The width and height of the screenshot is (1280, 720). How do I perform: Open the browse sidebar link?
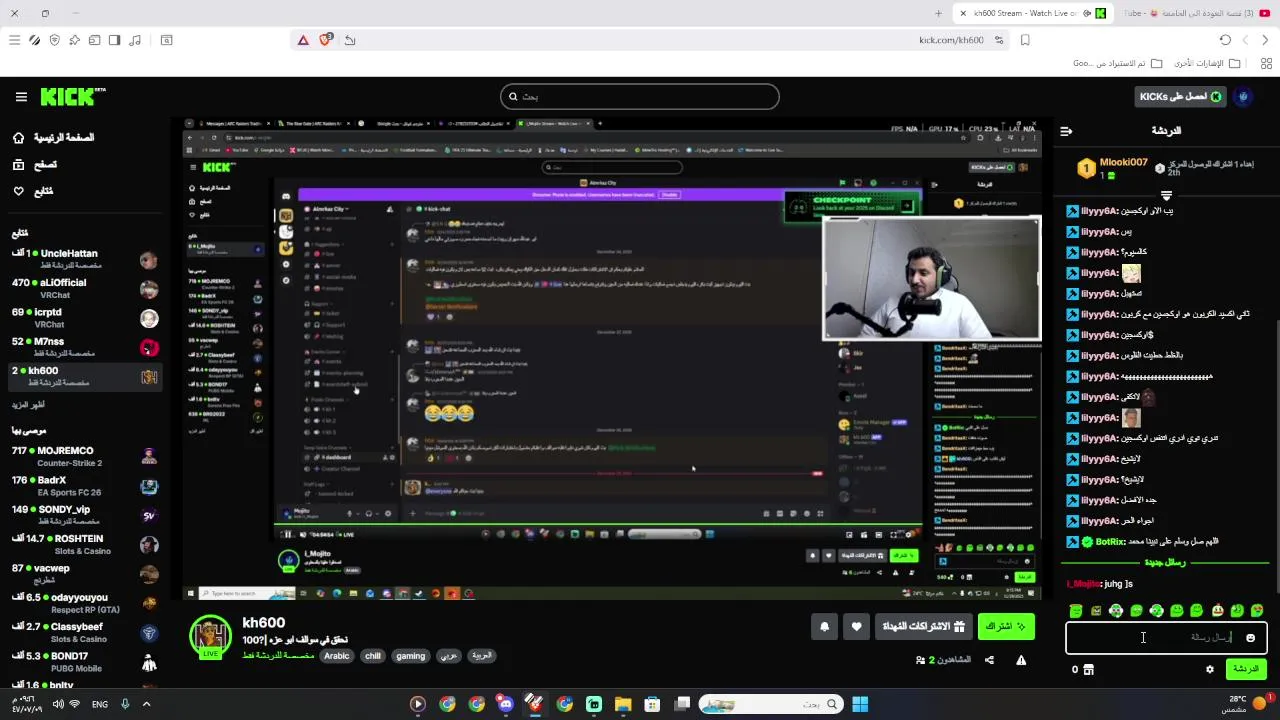click(x=35, y=164)
